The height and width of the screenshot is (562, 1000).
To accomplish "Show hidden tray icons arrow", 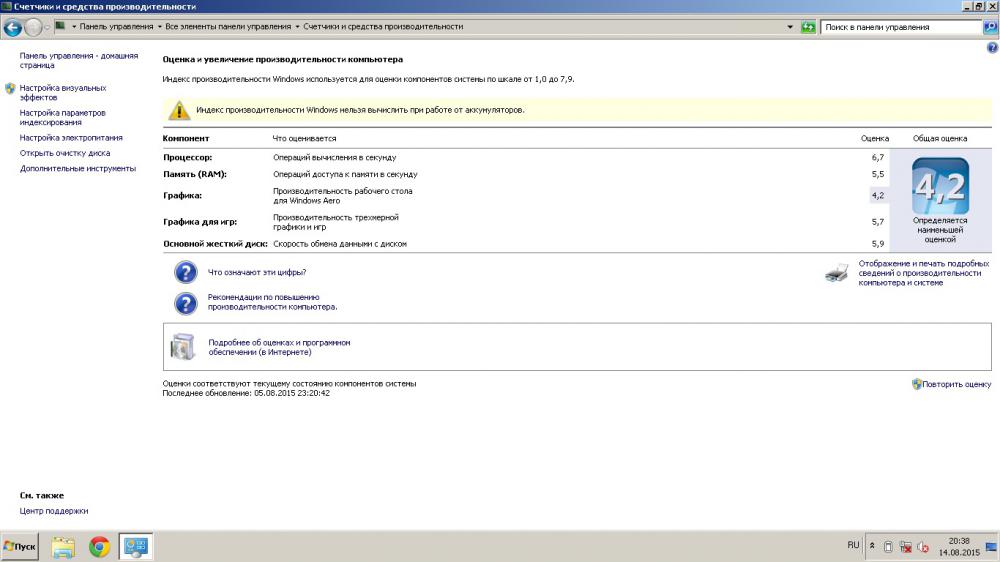I will [x=872, y=546].
